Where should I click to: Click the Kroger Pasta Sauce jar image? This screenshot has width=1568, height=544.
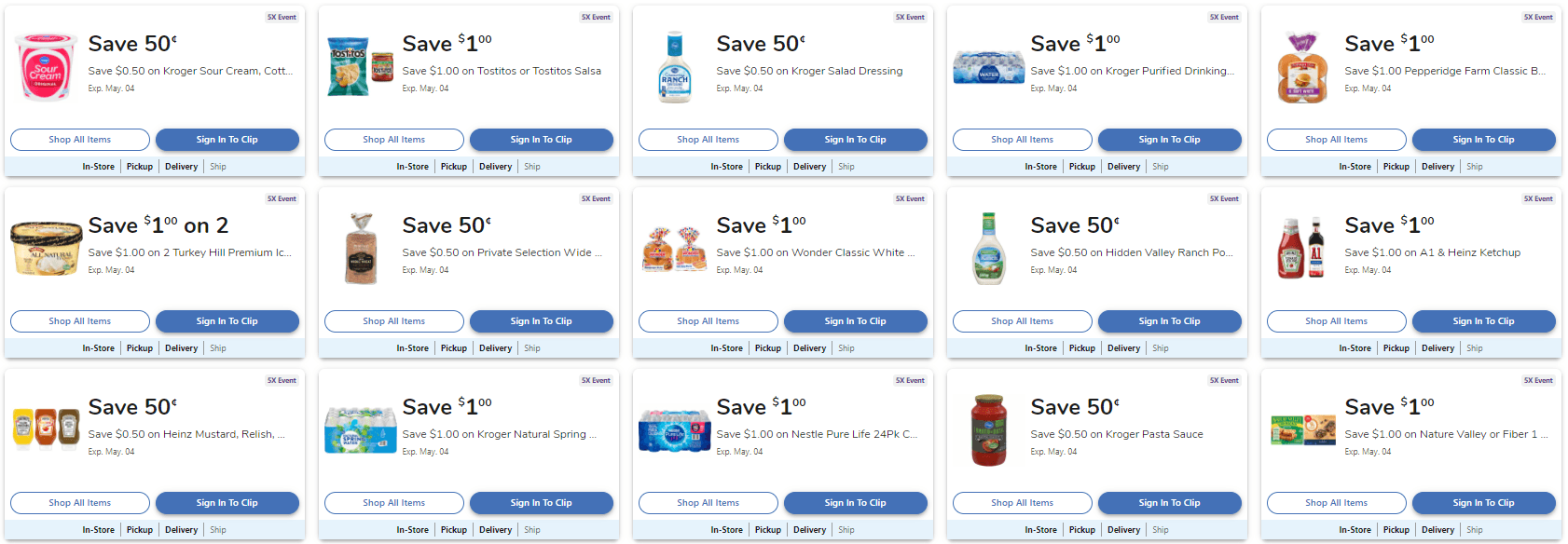click(x=988, y=430)
